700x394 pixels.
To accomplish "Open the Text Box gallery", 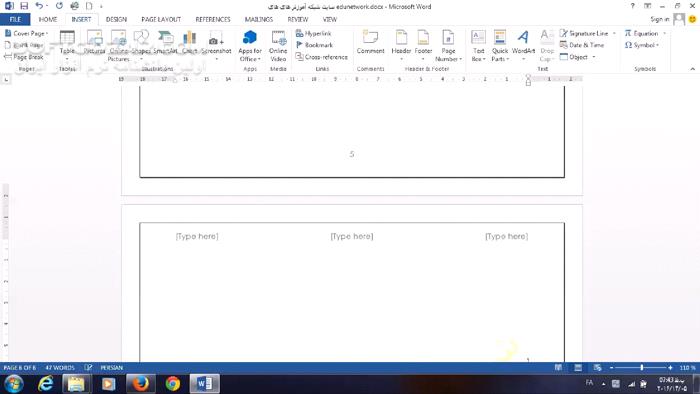I will pos(478,46).
